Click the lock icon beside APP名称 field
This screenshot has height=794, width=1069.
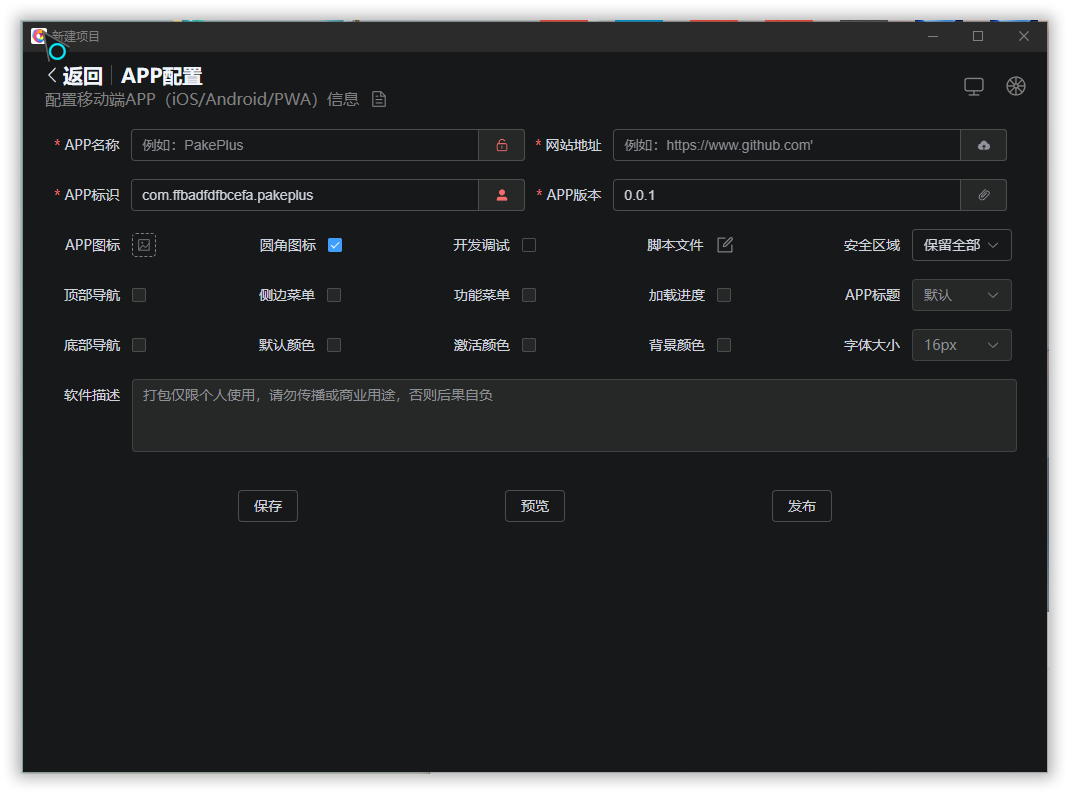tap(501, 145)
